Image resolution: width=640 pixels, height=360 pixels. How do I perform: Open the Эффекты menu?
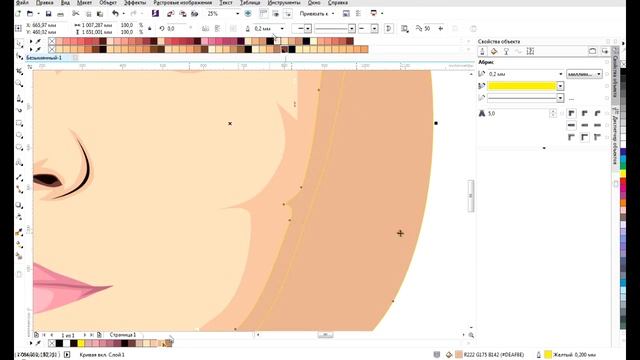tap(135, 3)
